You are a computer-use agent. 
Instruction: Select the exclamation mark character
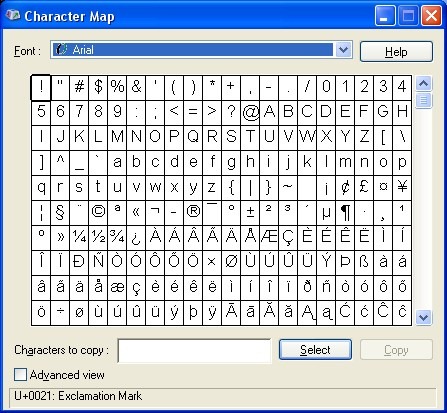[41, 87]
